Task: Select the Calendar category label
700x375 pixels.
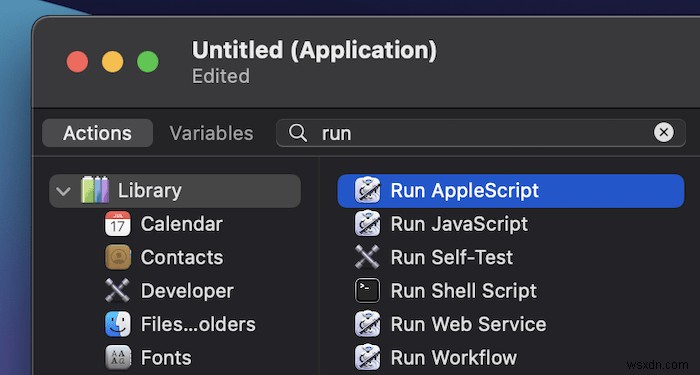Action: 182,224
